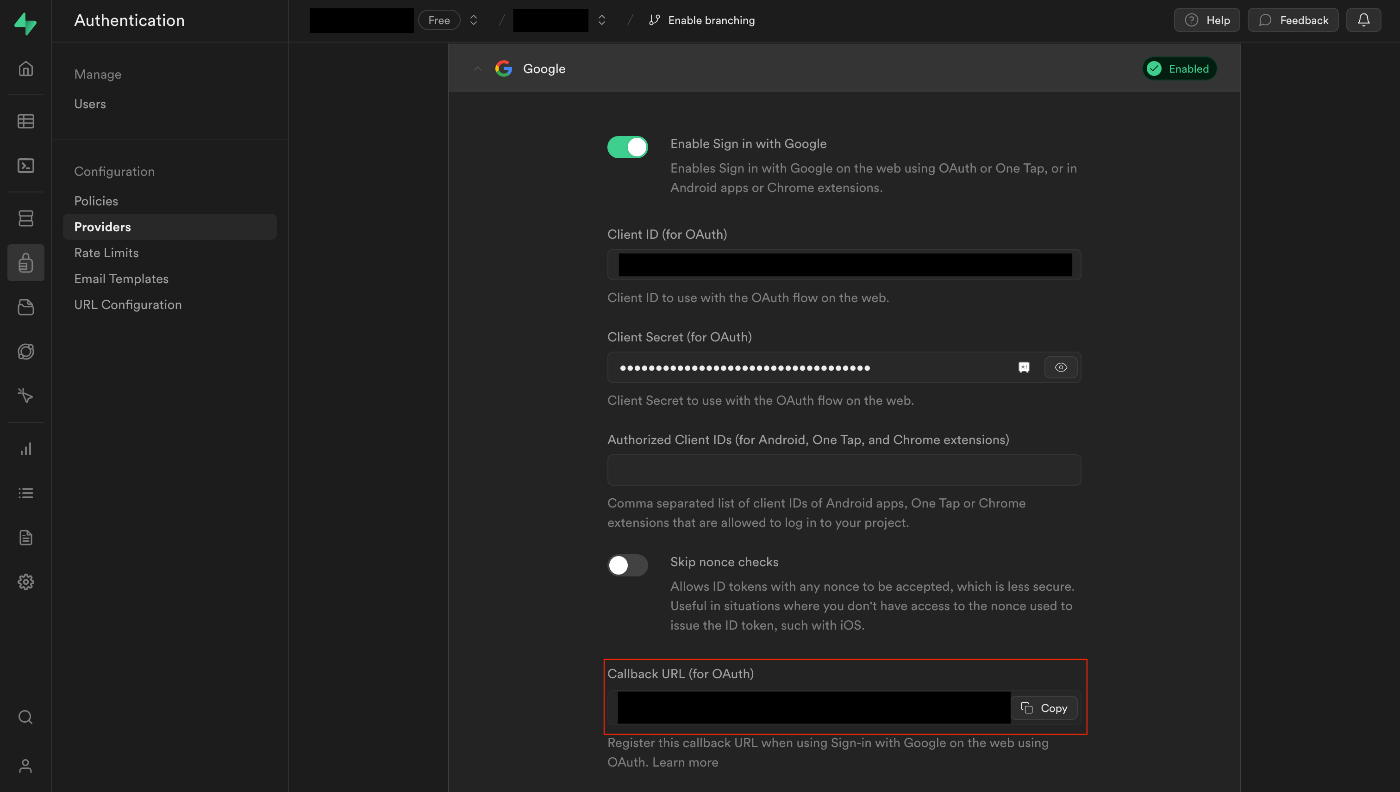This screenshot has width=1400, height=792.
Task: Click the Client ID input field
Action: click(x=844, y=265)
